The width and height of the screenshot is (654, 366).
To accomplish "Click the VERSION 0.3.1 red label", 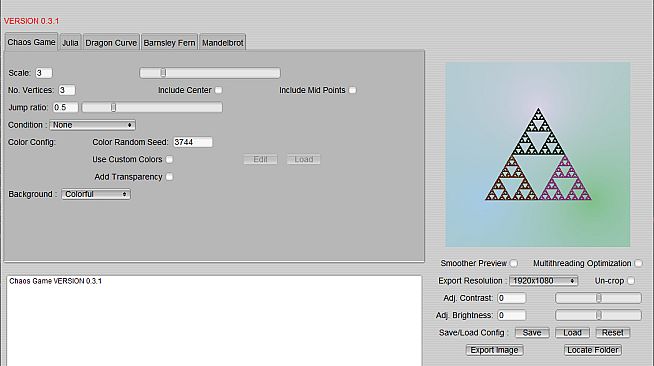I will point(31,21).
